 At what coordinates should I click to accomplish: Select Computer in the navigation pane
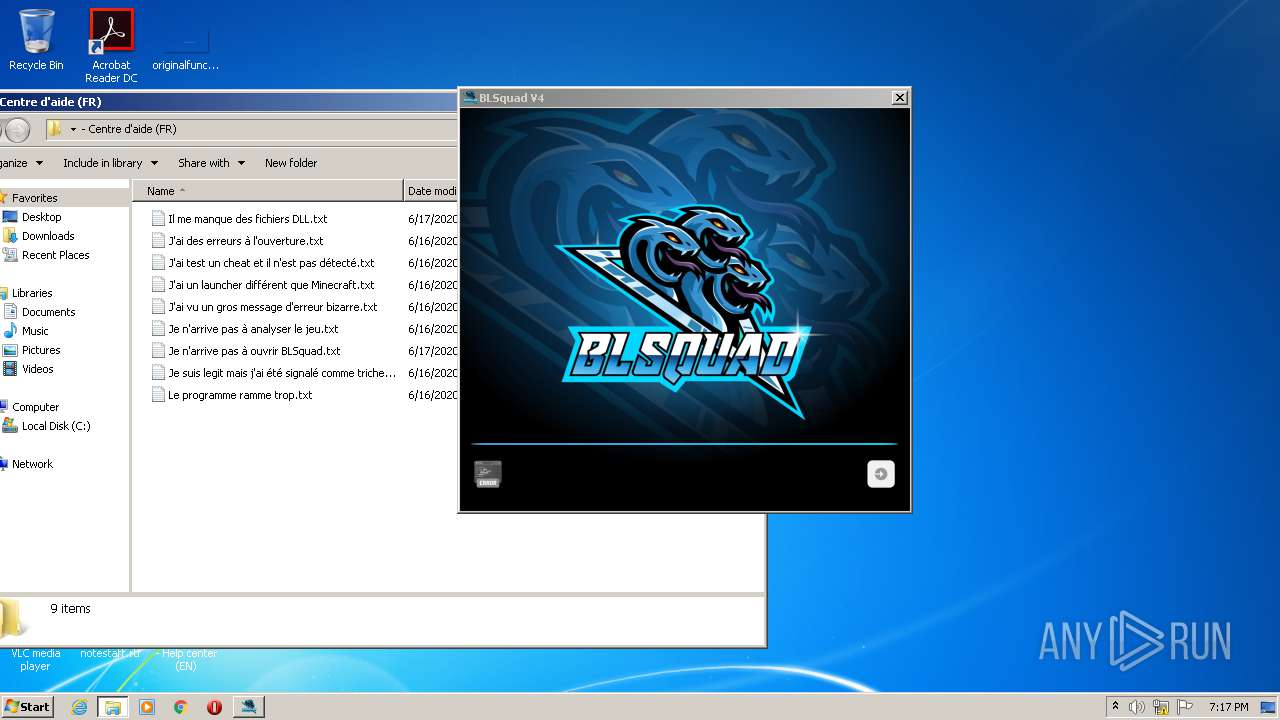coord(35,407)
